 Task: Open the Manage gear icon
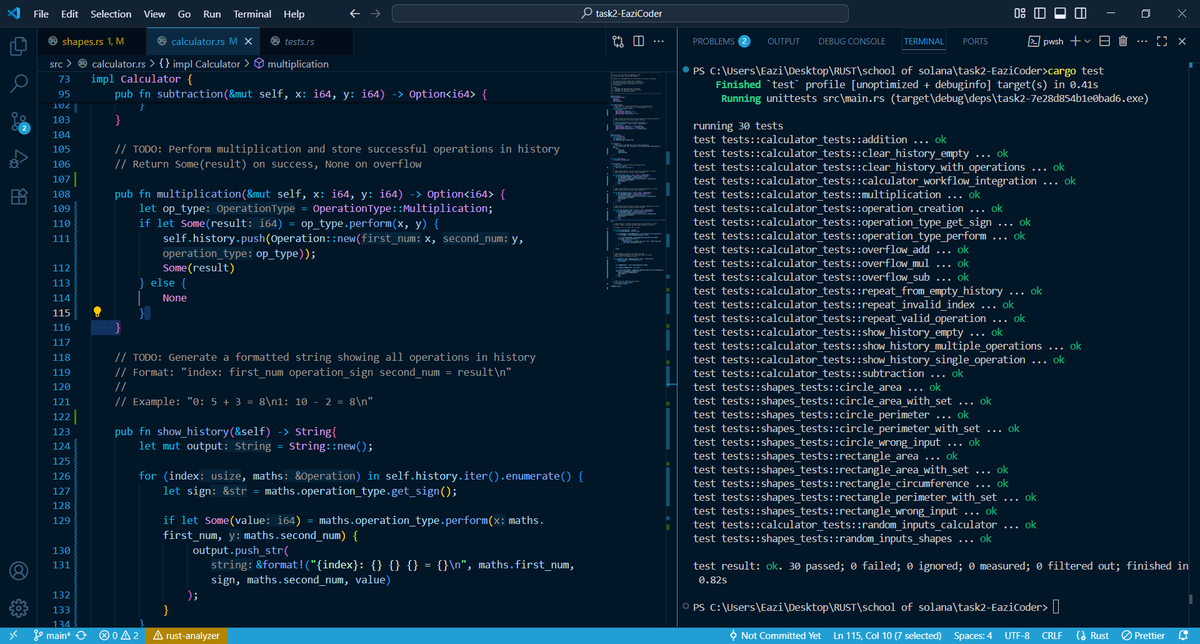18,609
